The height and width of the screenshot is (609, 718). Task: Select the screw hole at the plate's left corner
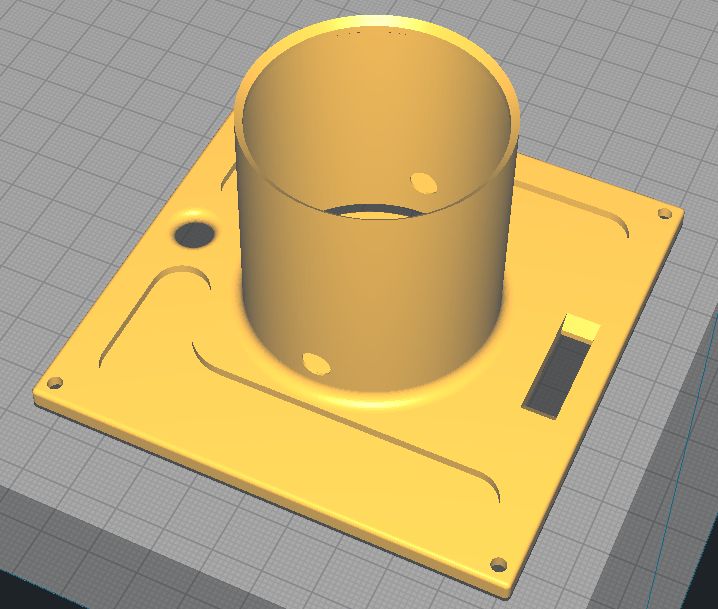(55, 383)
